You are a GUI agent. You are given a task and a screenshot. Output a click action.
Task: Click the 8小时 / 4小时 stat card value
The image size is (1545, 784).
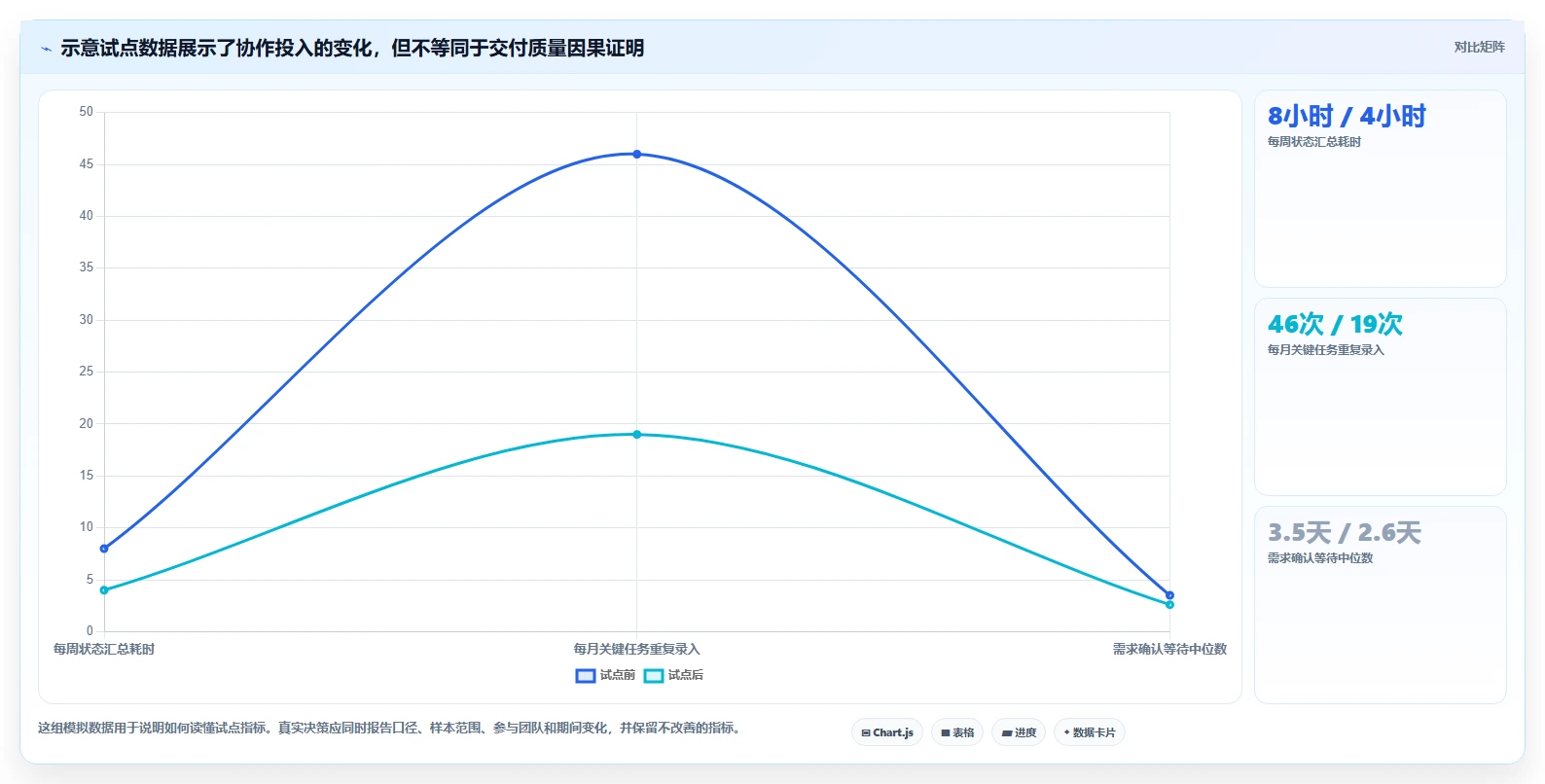[x=1347, y=117]
